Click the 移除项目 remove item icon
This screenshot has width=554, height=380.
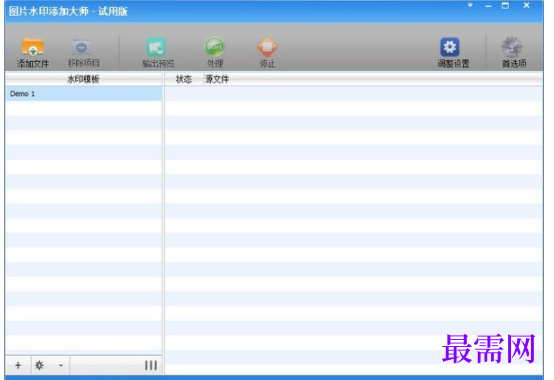pyautogui.click(x=82, y=47)
